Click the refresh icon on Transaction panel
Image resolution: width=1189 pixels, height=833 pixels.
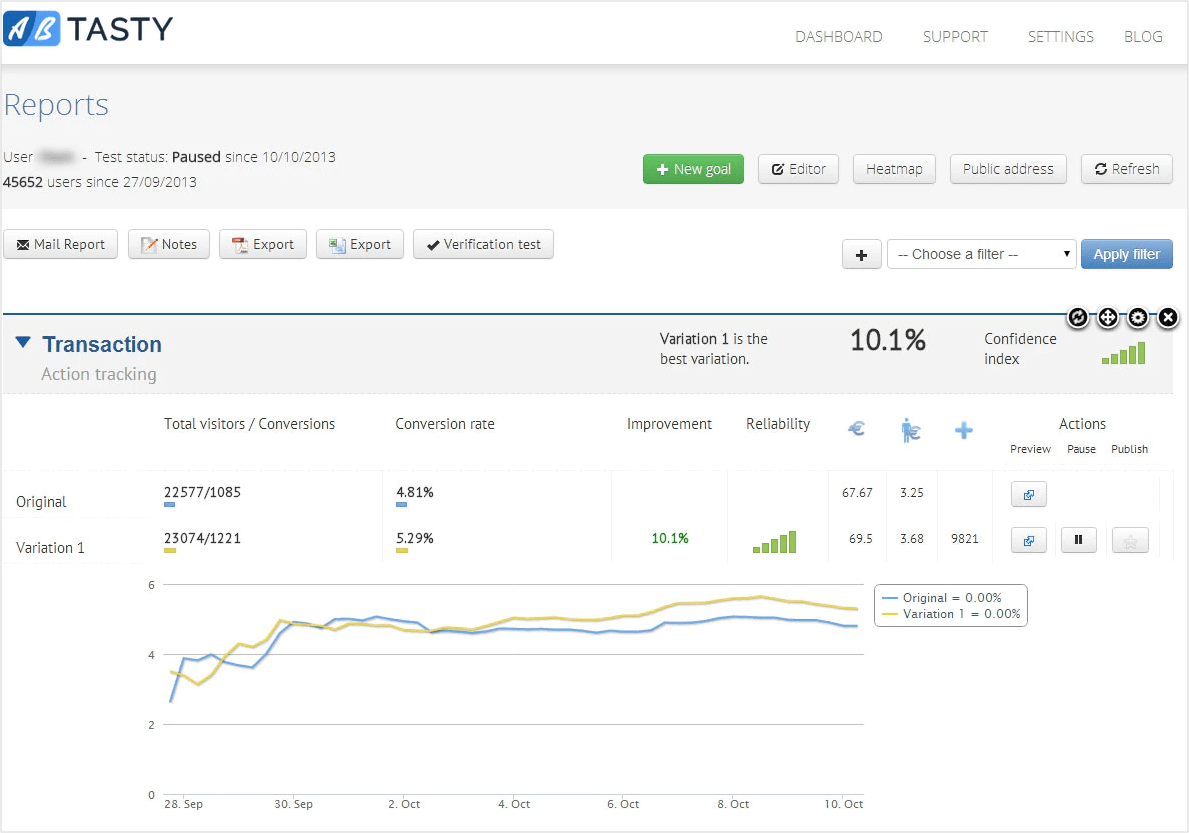coord(1077,318)
